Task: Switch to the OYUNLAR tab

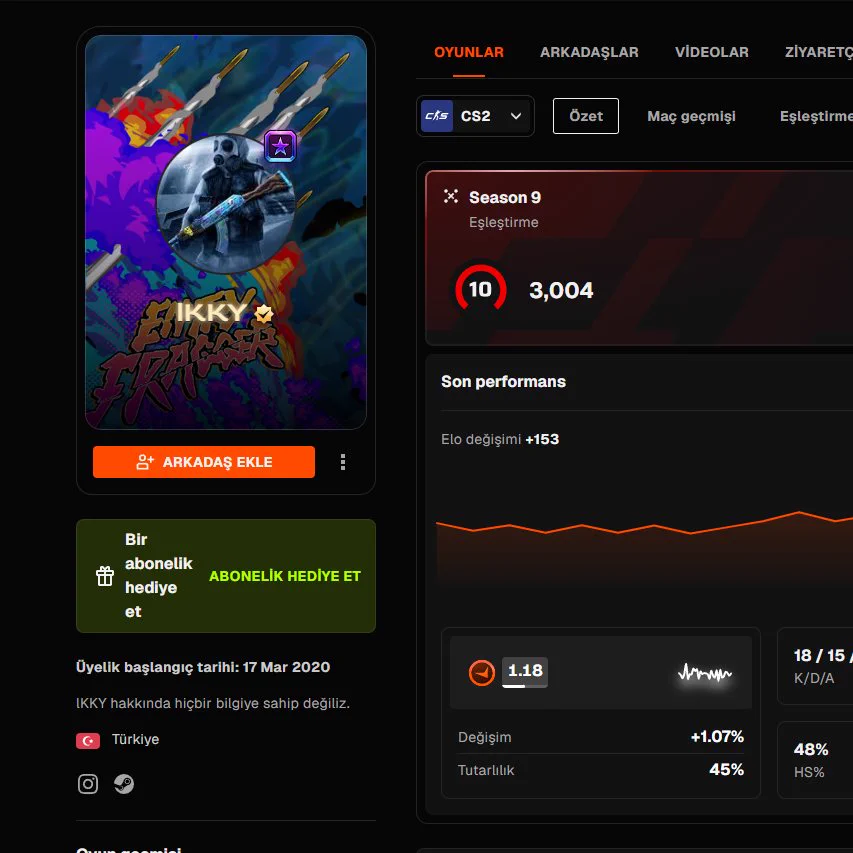Action: coord(469,52)
